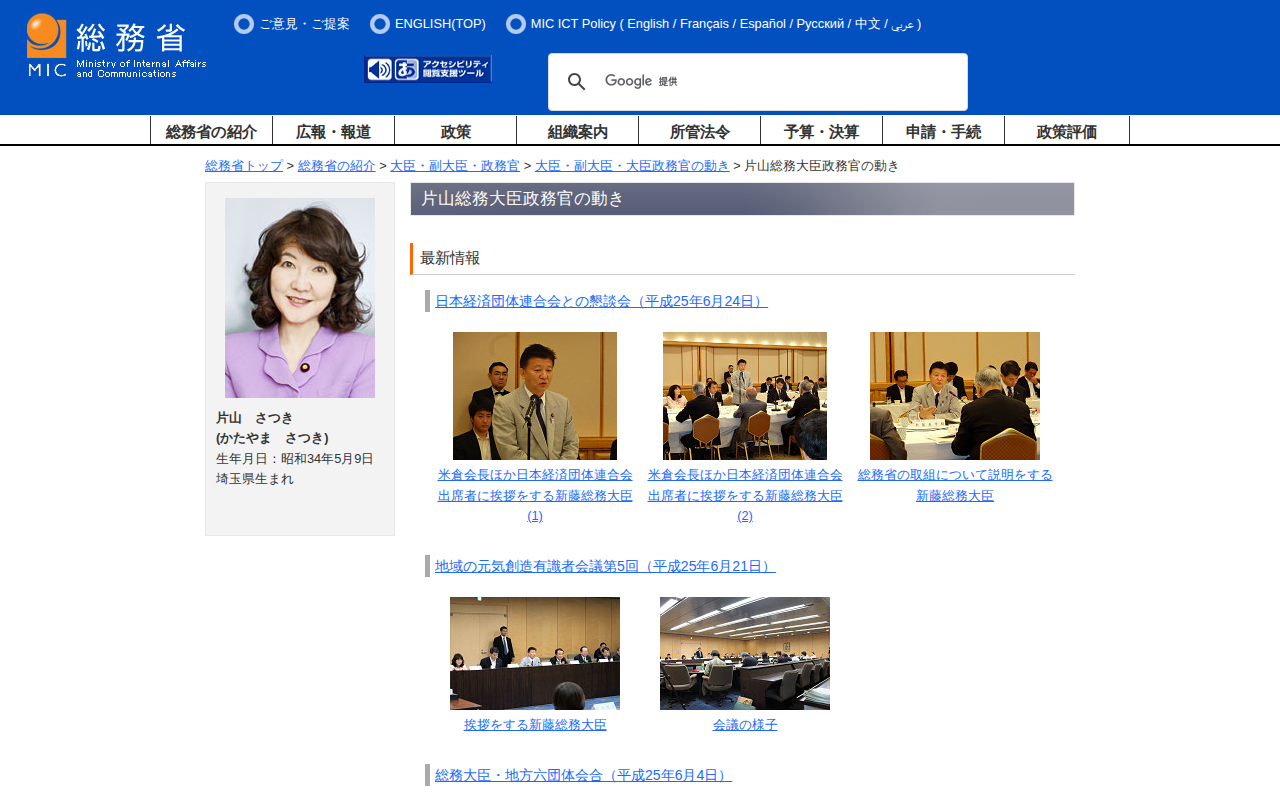Open 広報・報道 menu
Screen dimensions: 1280x800
click(x=333, y=131)
